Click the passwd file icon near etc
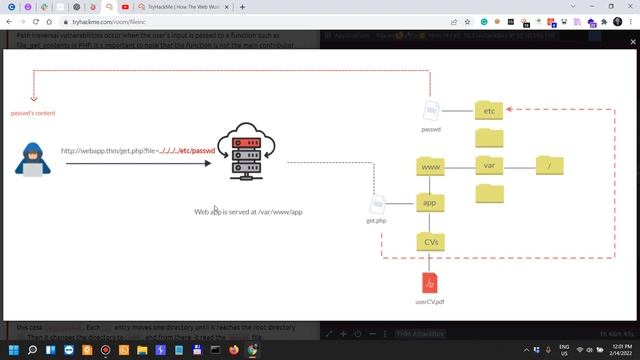640x360 pixels. point(431,111)
